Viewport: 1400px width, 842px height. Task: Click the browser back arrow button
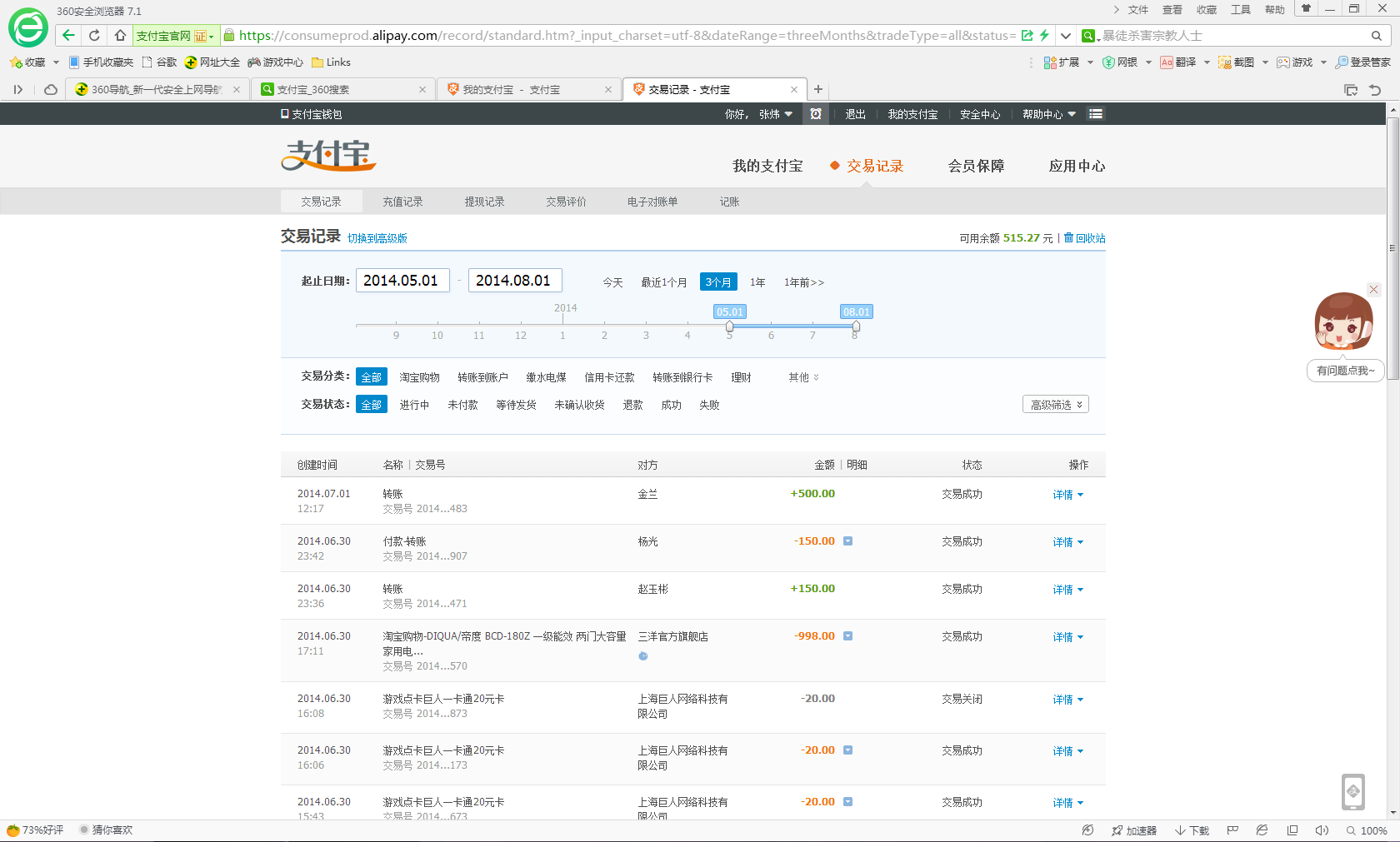point(69,35)
